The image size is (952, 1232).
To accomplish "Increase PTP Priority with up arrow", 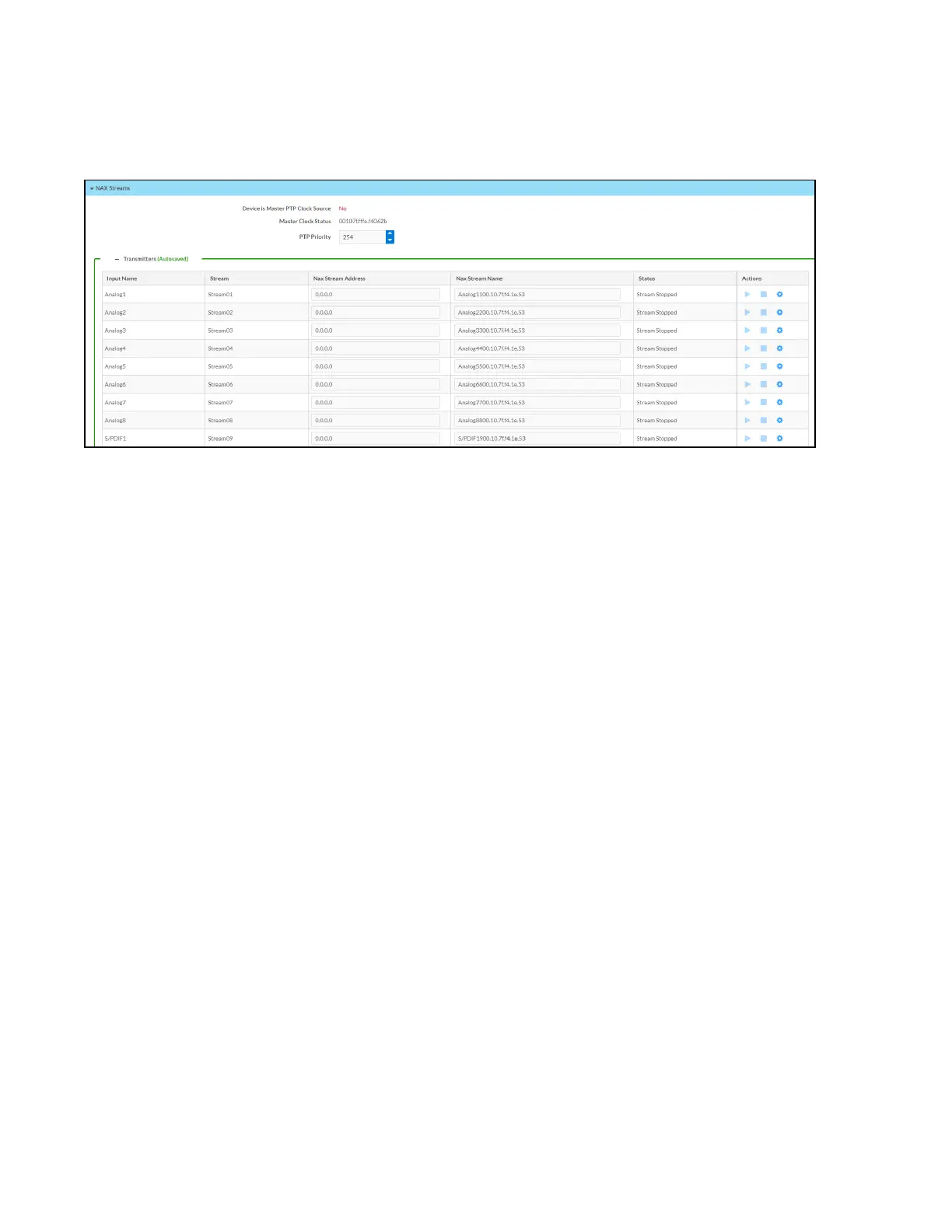I will click(x=390, y=233).
